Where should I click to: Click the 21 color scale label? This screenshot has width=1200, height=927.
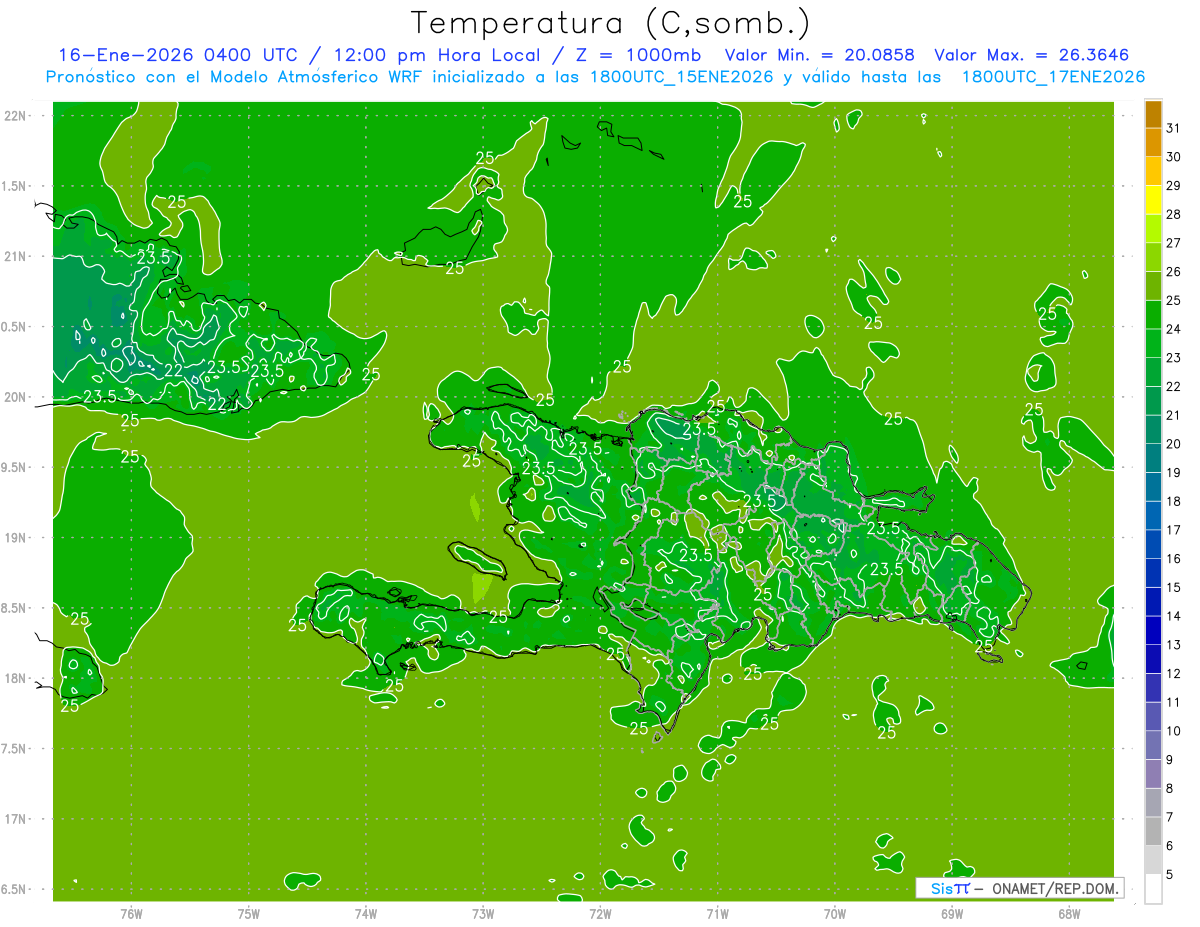(1173, 415)
